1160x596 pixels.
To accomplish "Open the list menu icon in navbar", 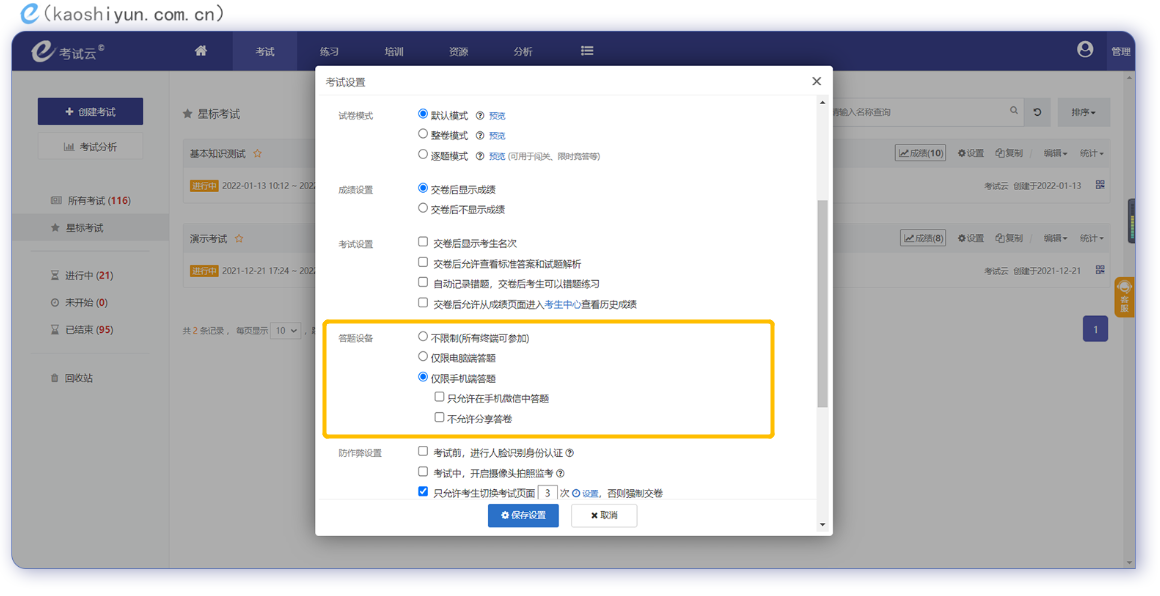I will (587, 51).
